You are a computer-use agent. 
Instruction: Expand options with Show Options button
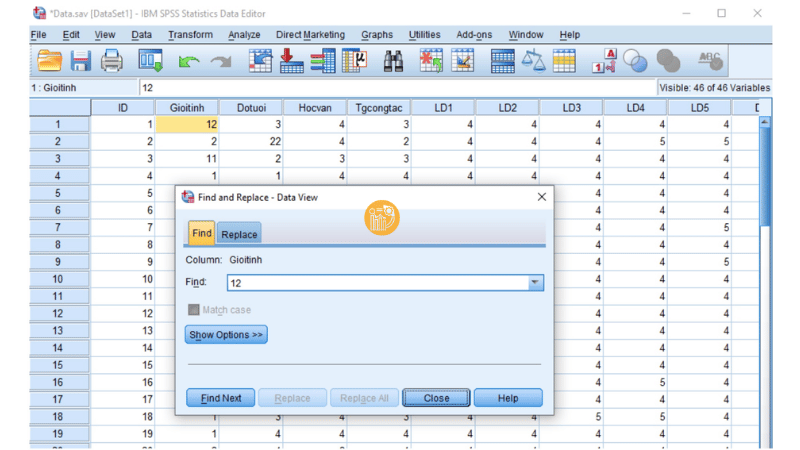227,335
